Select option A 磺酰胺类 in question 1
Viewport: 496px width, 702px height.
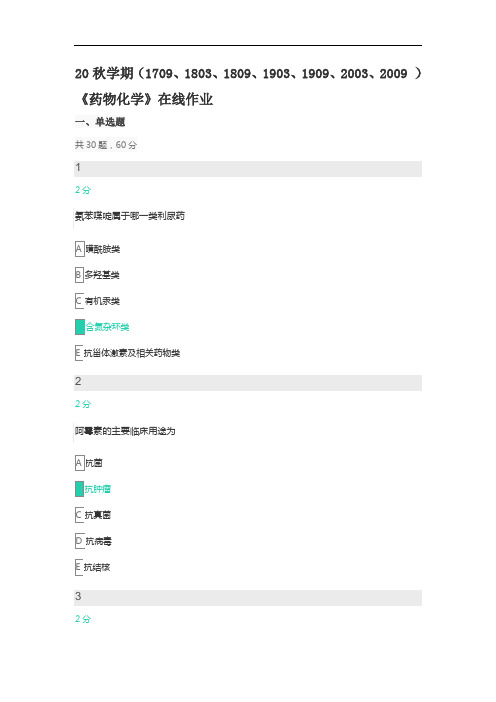(98, 249)
